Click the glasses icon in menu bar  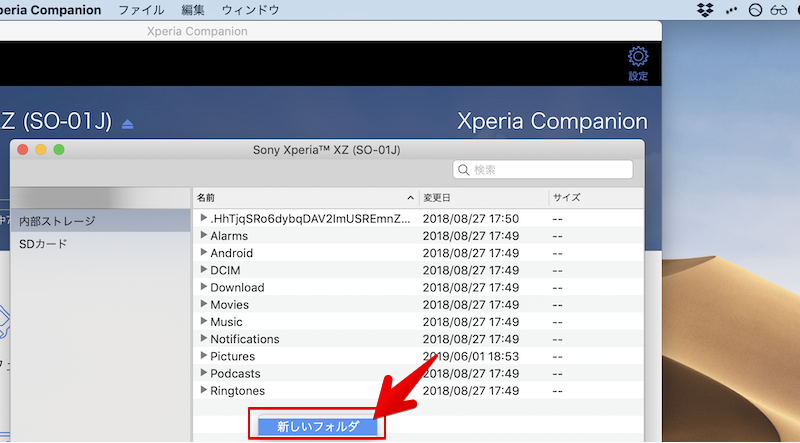pyautogui.click(x=781, y=10)
